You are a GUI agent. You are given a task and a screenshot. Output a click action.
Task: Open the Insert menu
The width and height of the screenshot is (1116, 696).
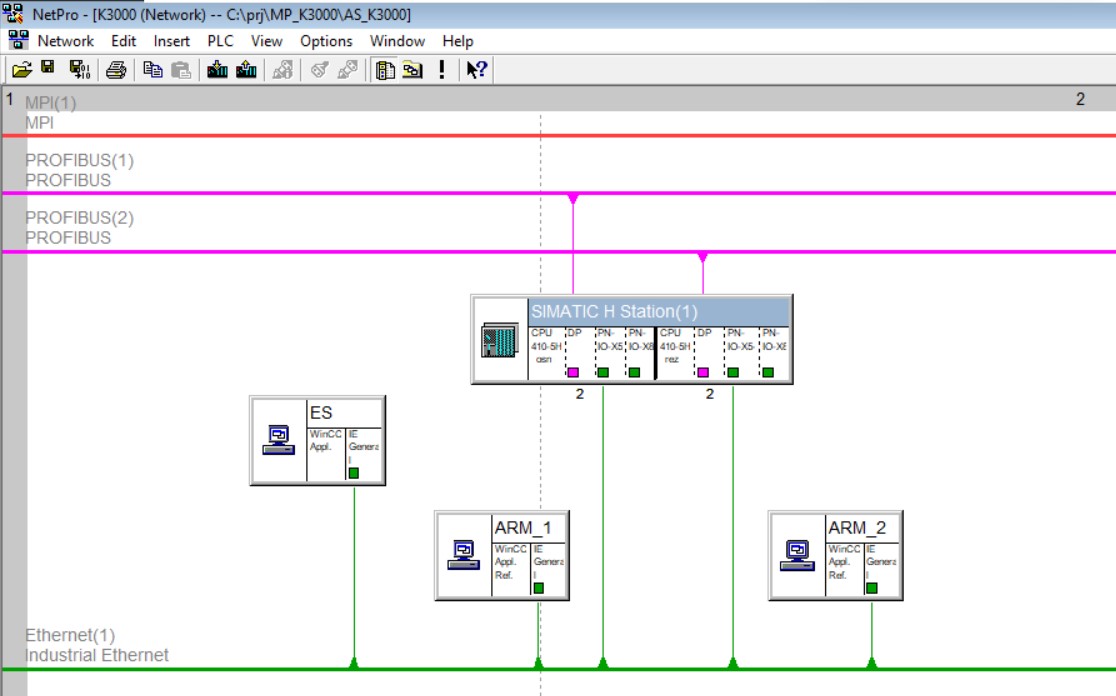pos(172,41)
